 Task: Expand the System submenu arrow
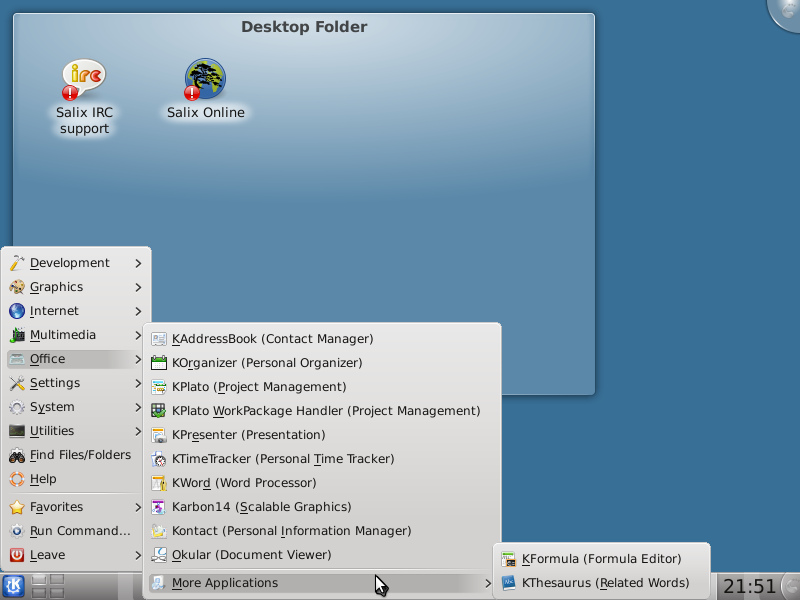point(138,407)
